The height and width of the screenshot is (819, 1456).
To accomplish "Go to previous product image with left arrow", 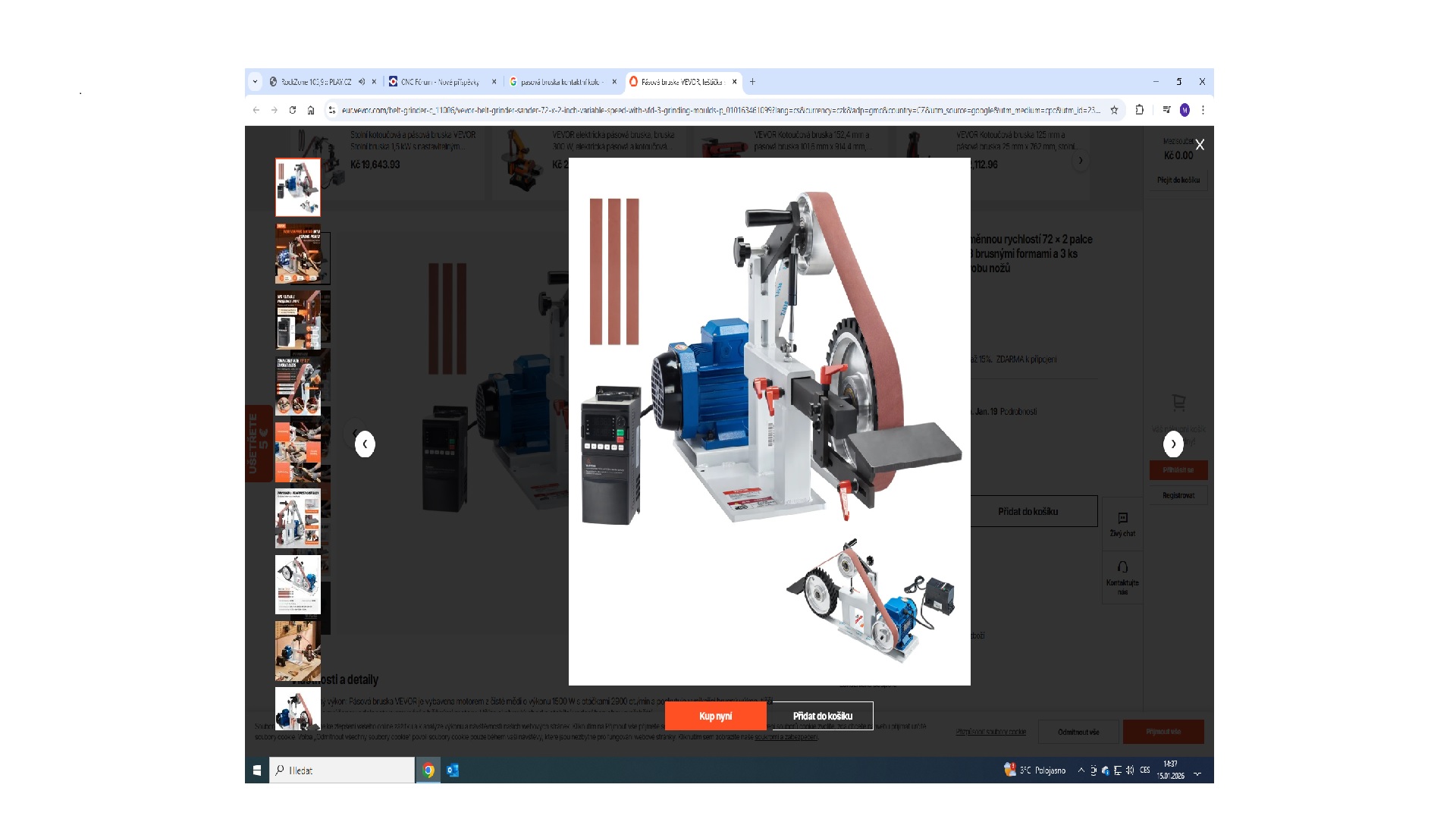I will [x=365, y=444].
